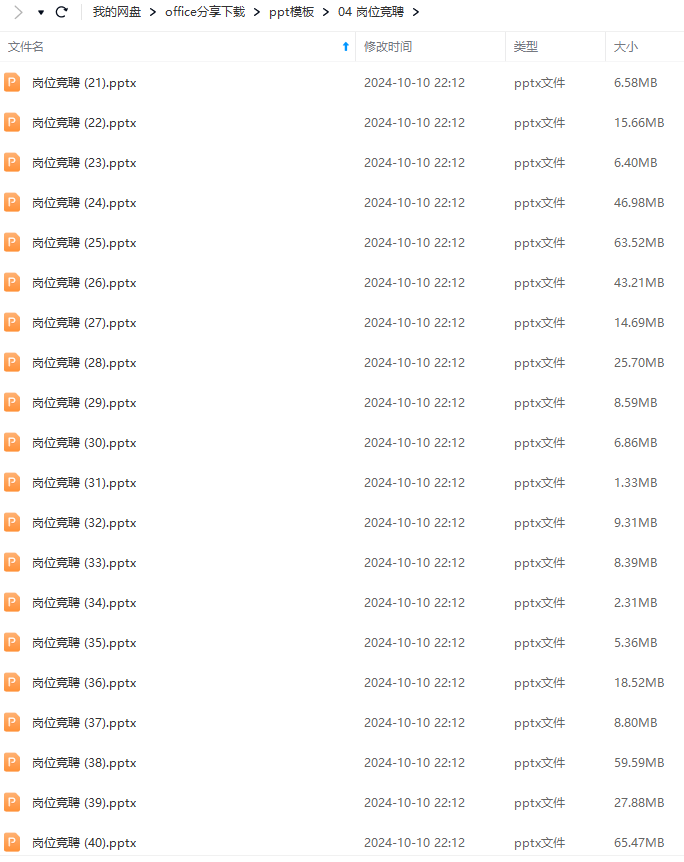Navigate to office分享下载 breadcrumb folder
This screenshot has width=684, height=862.
coord(205,12)
